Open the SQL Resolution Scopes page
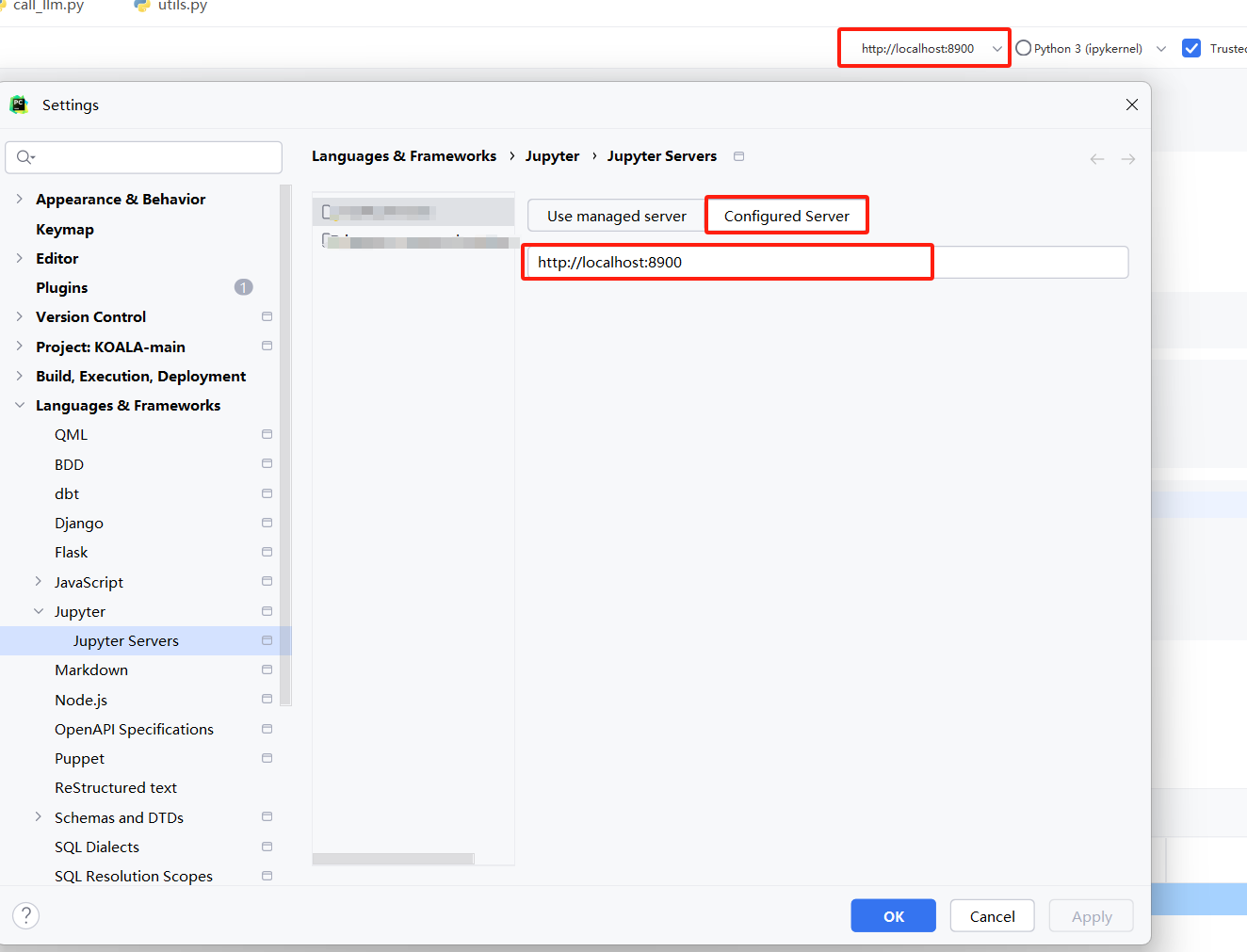Image resolution: width=1247 pixels, height=952 pixels. point(134,876)
